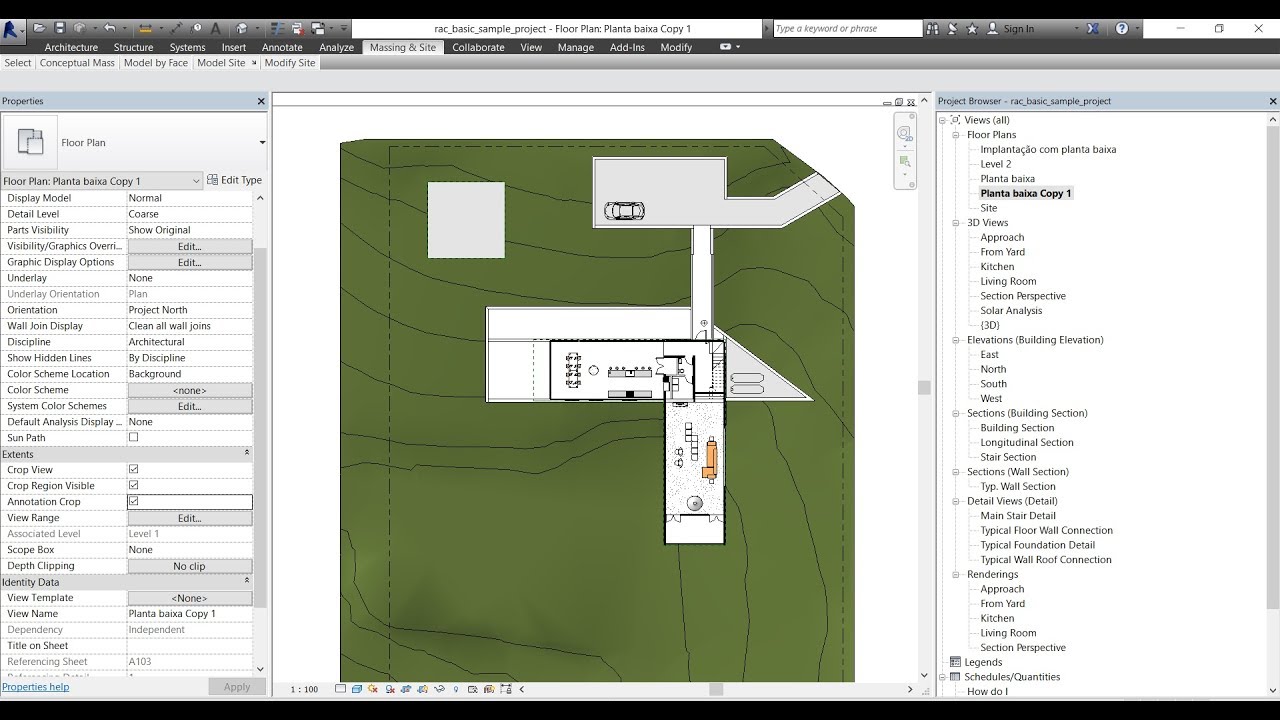Click Edit button for View Range
This screenshot has width=1280, height=720.
click(190, 518)
